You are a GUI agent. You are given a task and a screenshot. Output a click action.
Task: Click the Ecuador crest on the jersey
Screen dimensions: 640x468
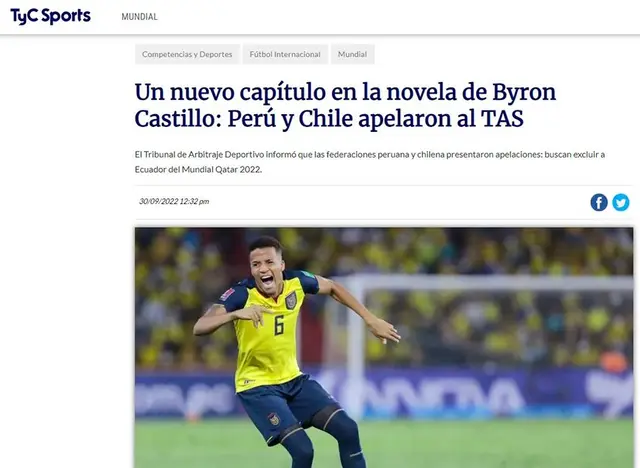[291, 301]
